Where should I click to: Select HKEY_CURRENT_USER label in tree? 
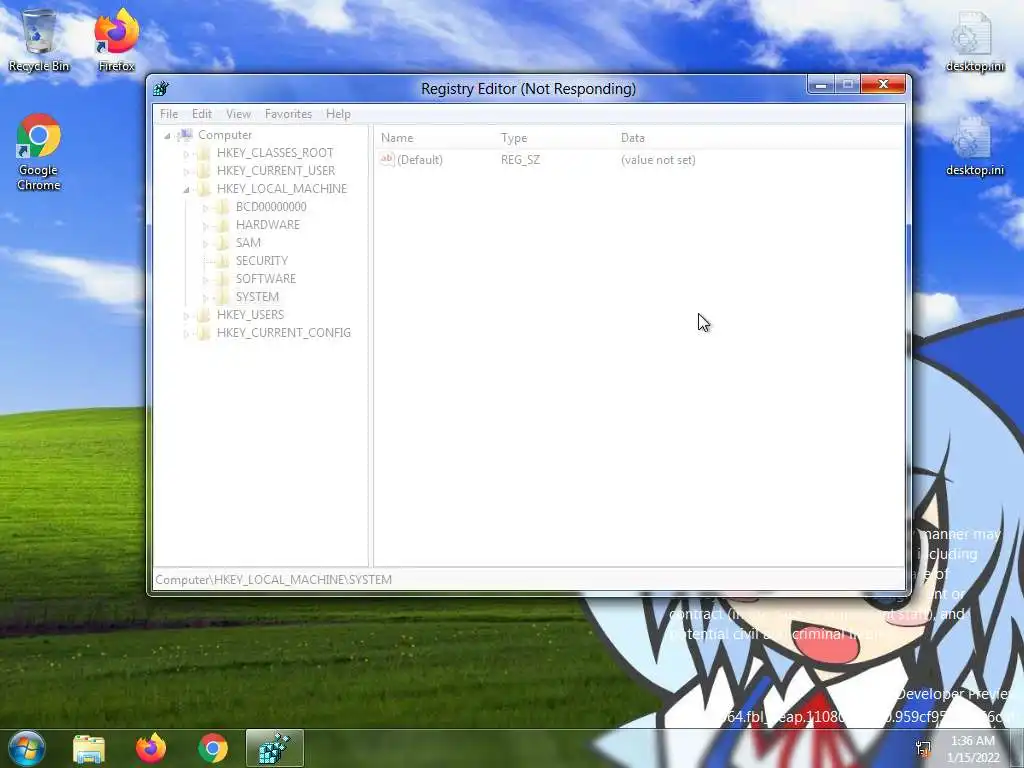(x=276, y=170)
